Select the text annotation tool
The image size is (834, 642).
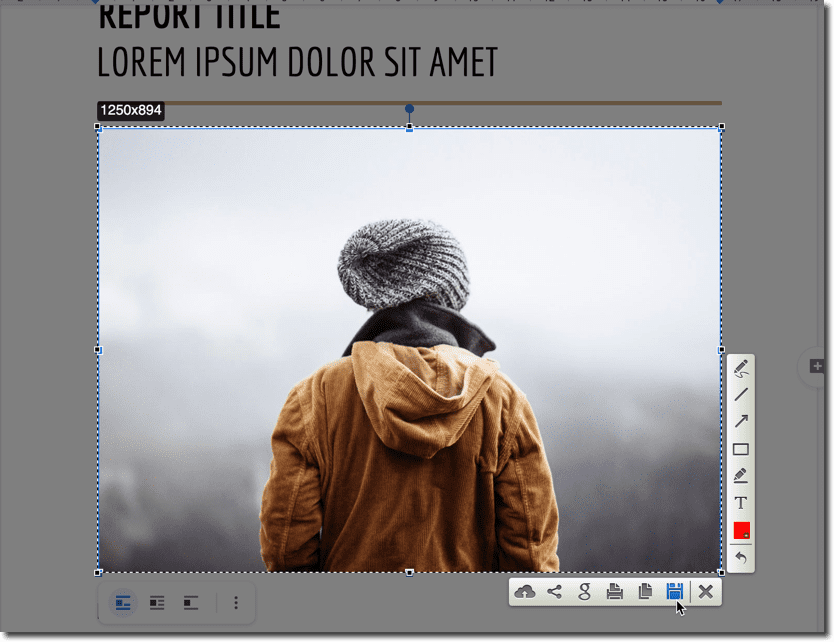(740, 503)
